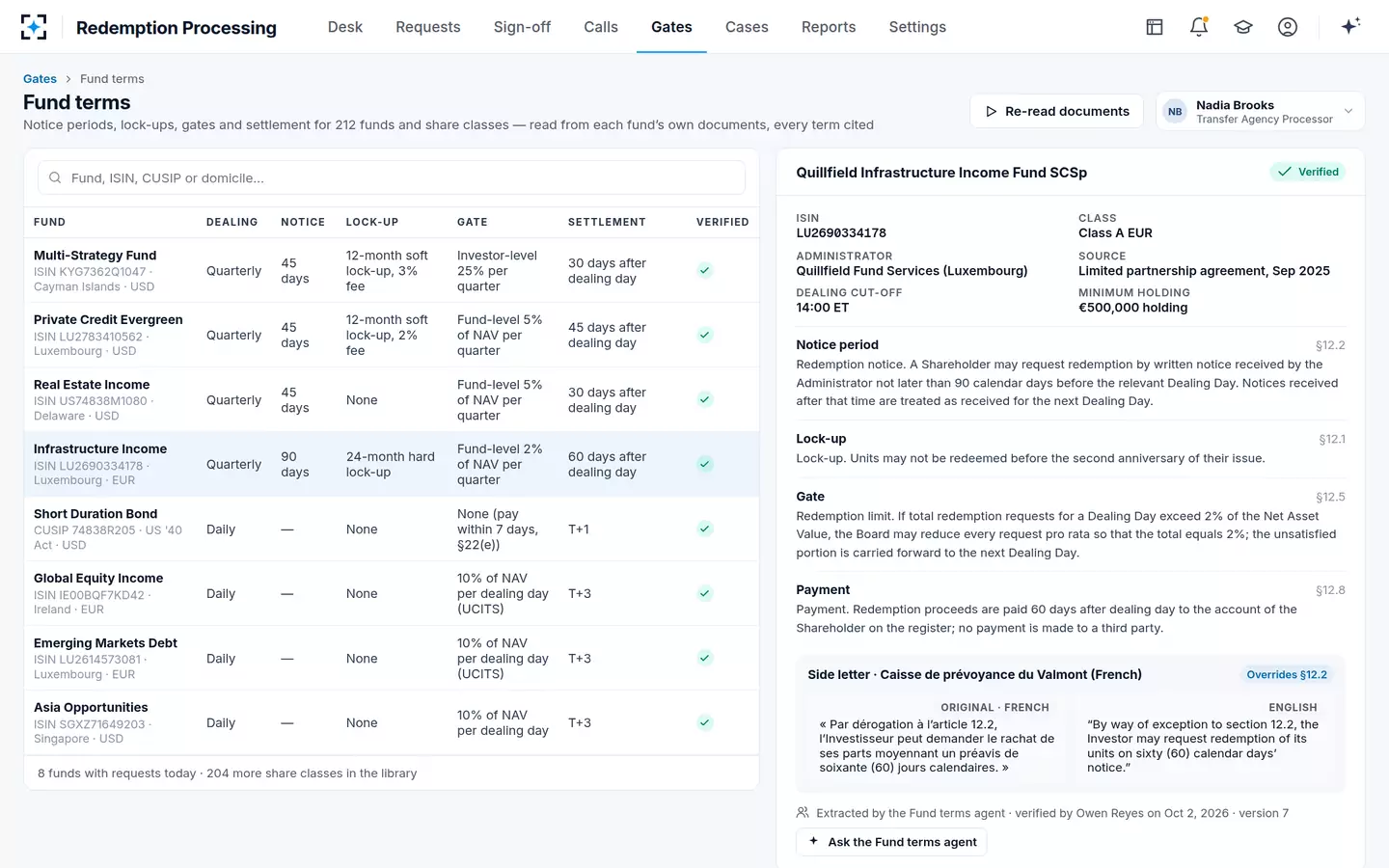Image resolution: width=1389 pixels, height=868 pixels.
Task: Select the Gates tab
Action: tap(671, 27)
